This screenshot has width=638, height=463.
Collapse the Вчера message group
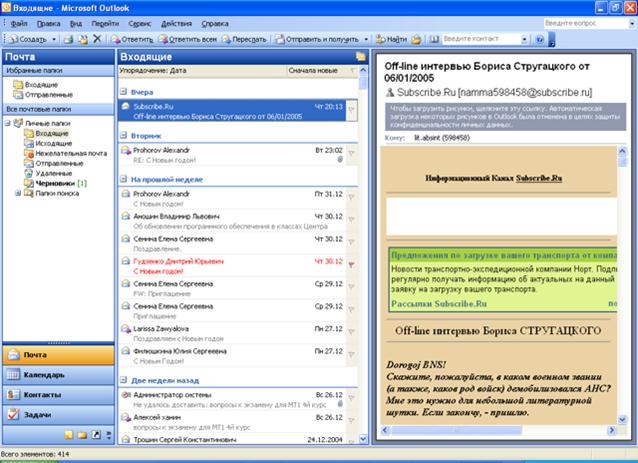point(124,92)
